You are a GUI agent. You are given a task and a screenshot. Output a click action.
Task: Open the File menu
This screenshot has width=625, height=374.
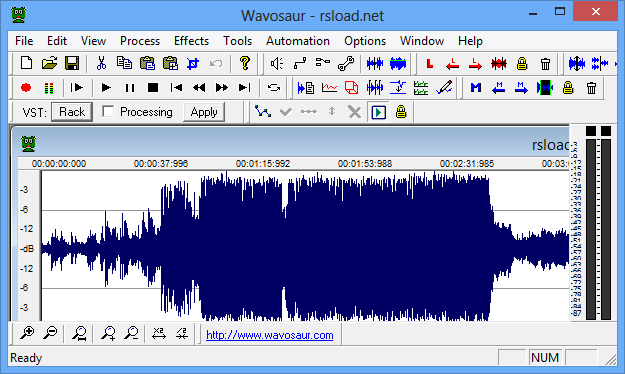(x=24, y=41)
